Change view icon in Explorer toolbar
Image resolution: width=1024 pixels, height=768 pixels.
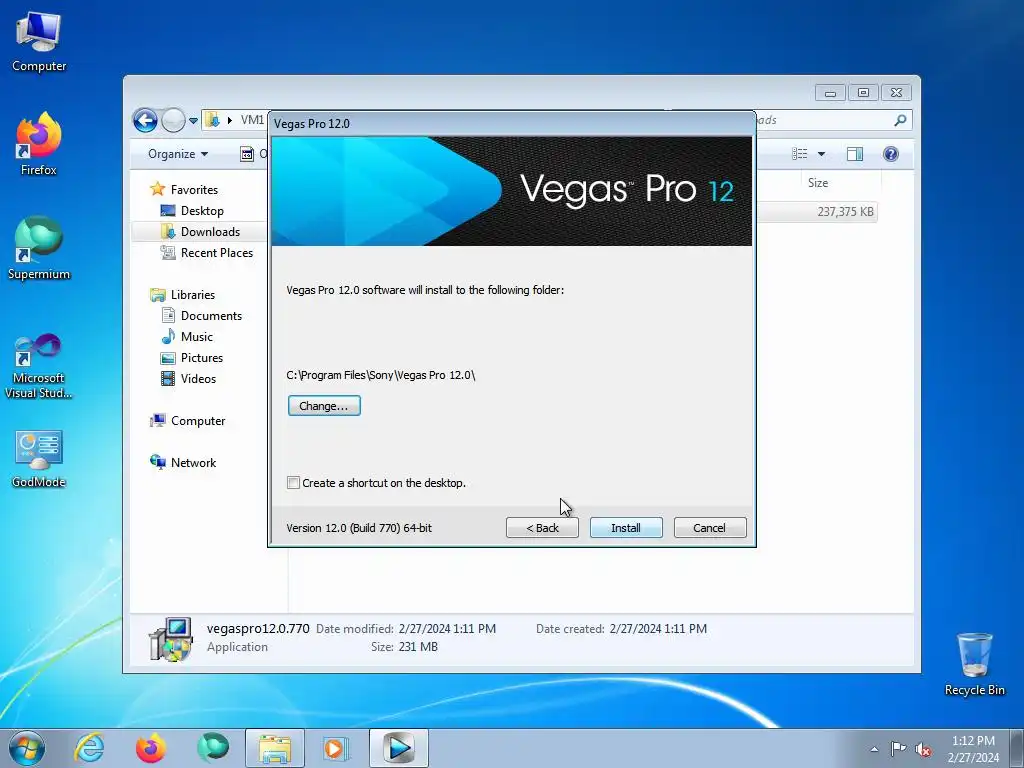pos(799,154)
